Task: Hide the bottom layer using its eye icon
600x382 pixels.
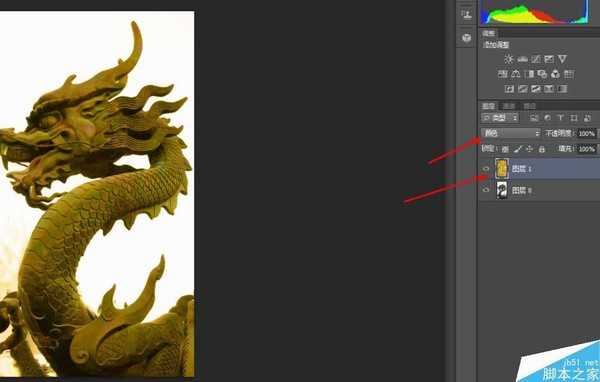Action: coord(486,190)
